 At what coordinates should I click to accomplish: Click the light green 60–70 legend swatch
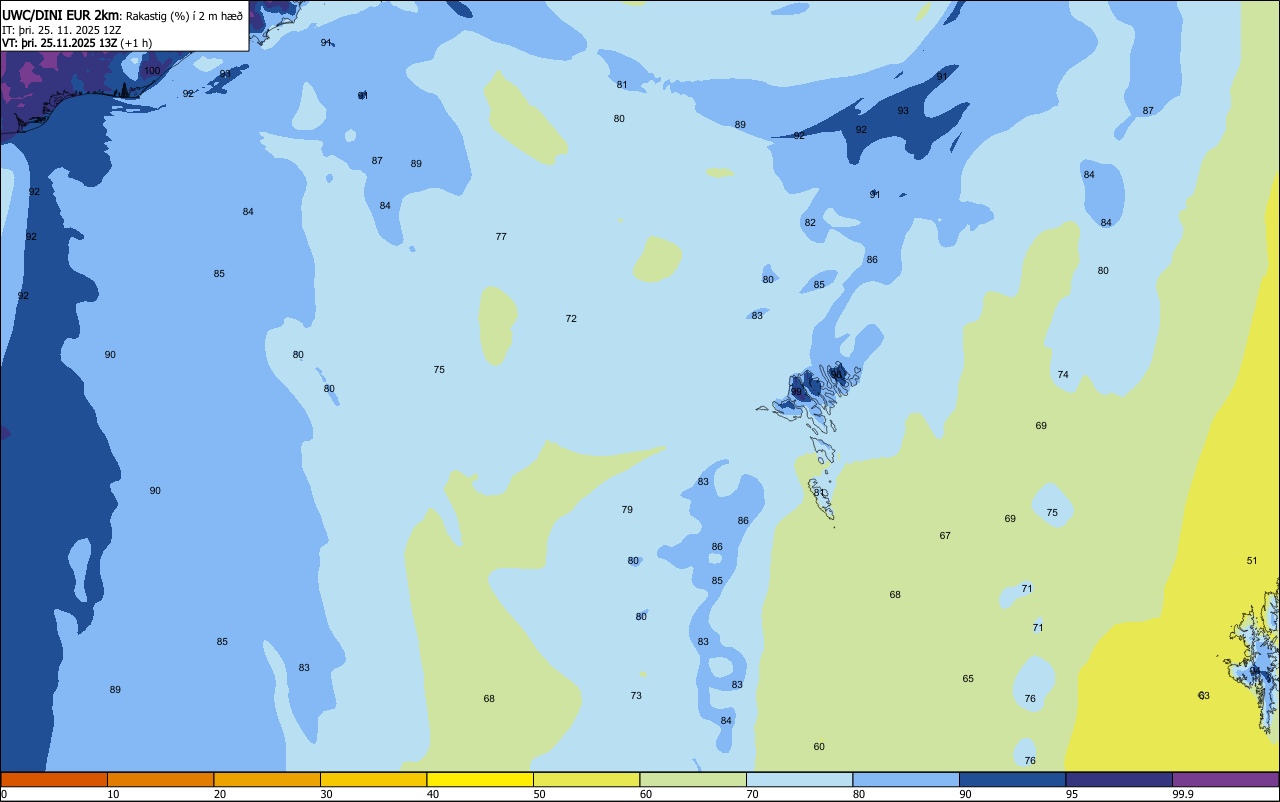693,779
